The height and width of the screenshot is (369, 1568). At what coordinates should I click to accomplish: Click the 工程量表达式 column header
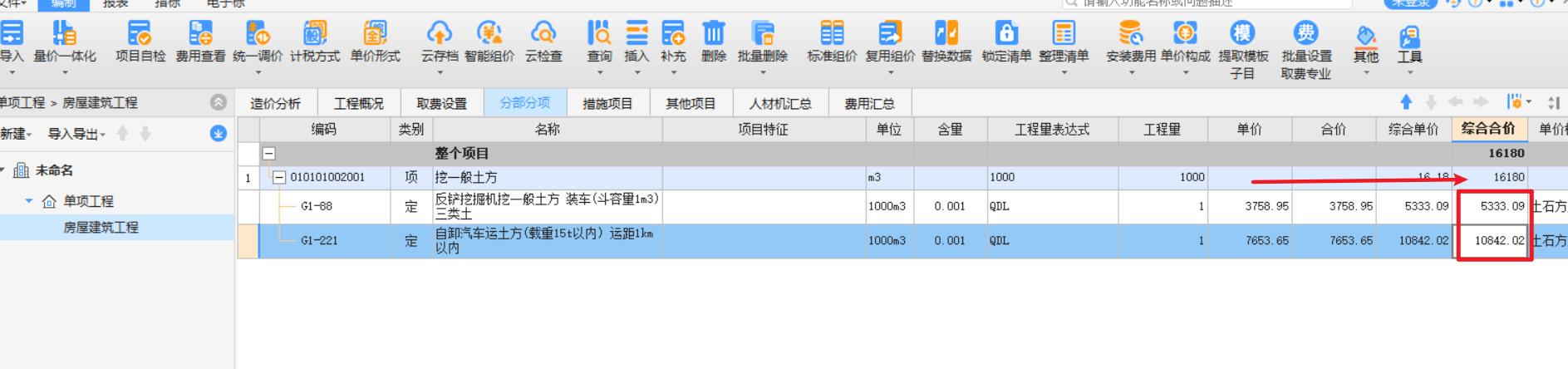(1052, 130)
